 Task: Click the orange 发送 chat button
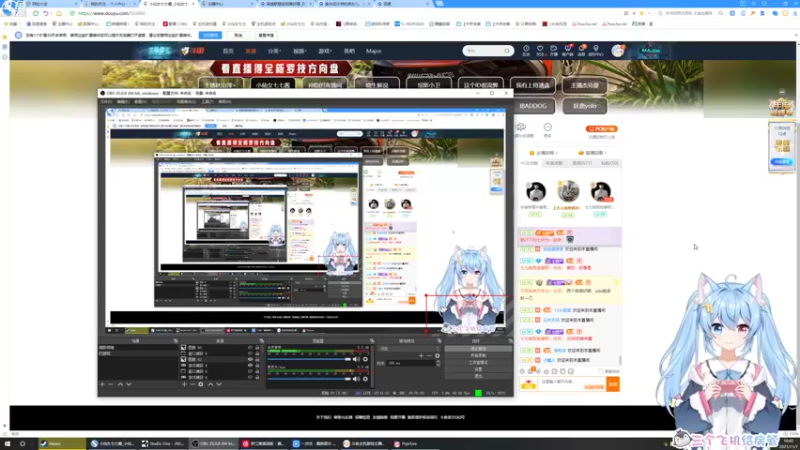click(x=613, y=384)
